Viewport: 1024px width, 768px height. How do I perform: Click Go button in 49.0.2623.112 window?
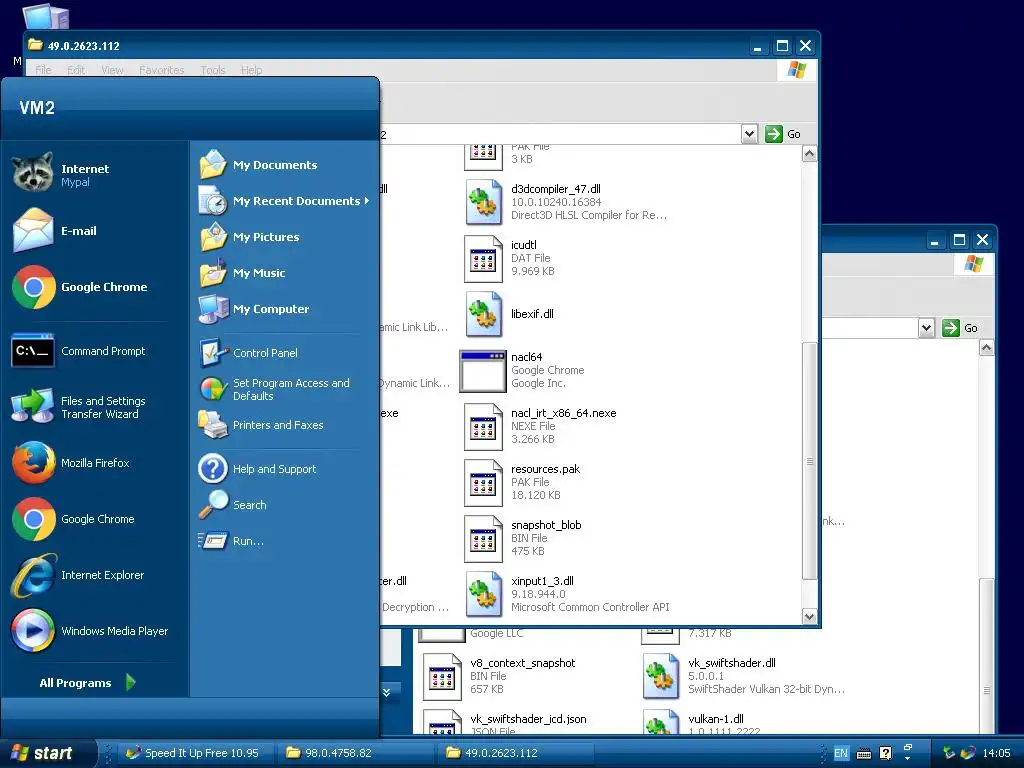[783, 134]
